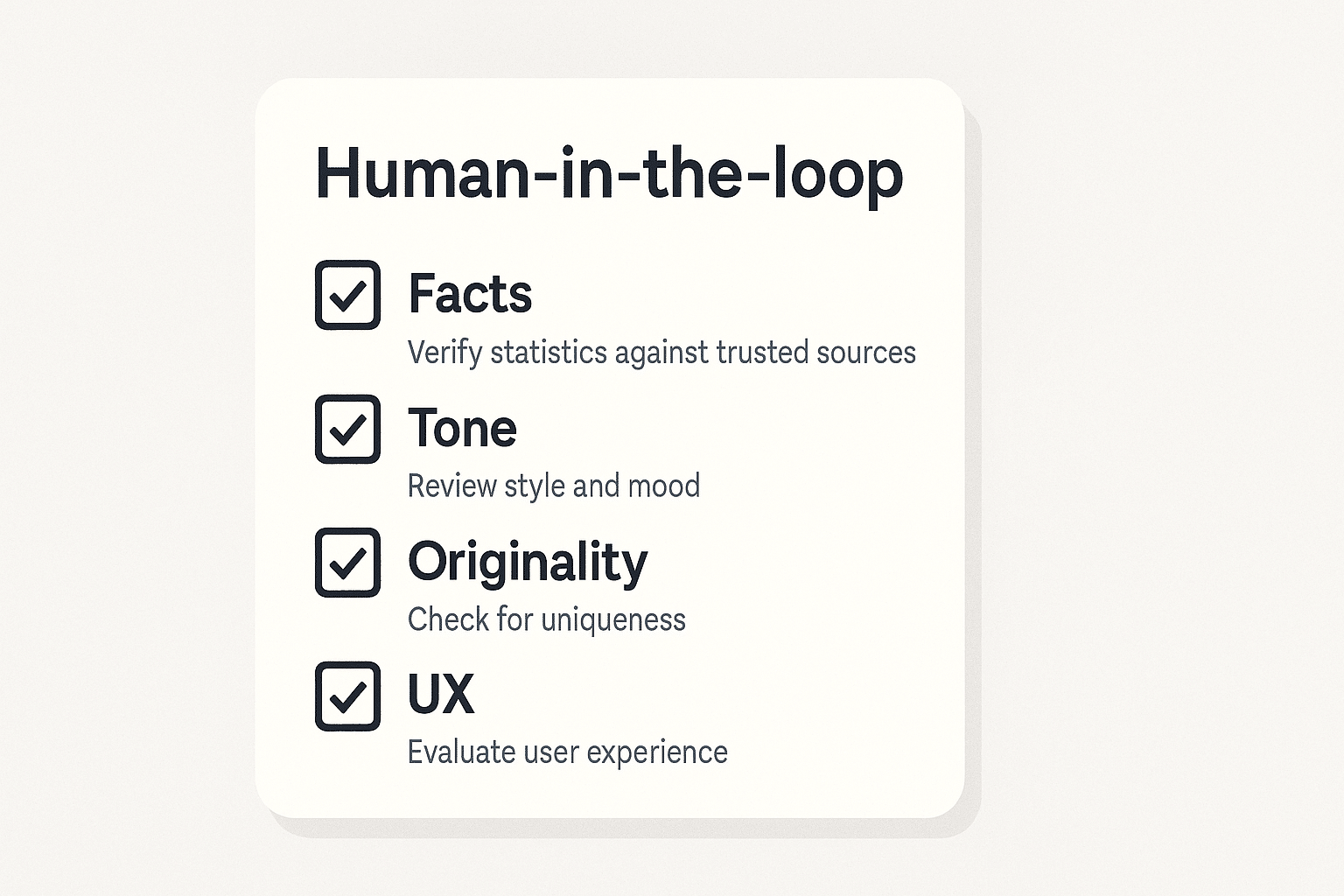Click "Verify statistics against trusted sources" description
The image size is (1344, 896).
point(661,353)
